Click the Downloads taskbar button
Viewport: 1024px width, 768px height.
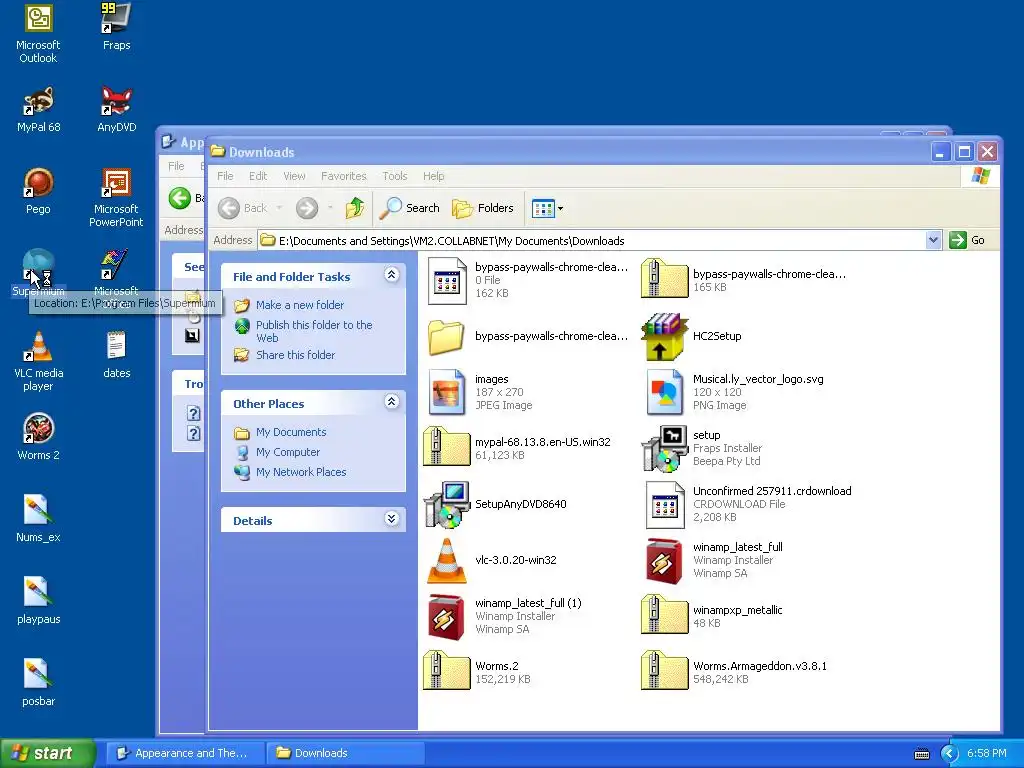tap(345, 753)
